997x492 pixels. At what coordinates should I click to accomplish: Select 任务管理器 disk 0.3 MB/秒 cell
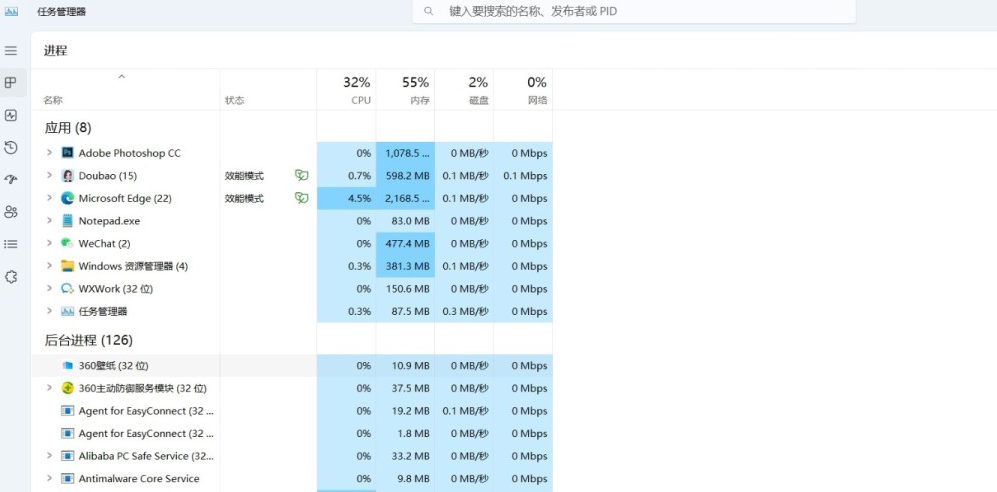(464, 311)
